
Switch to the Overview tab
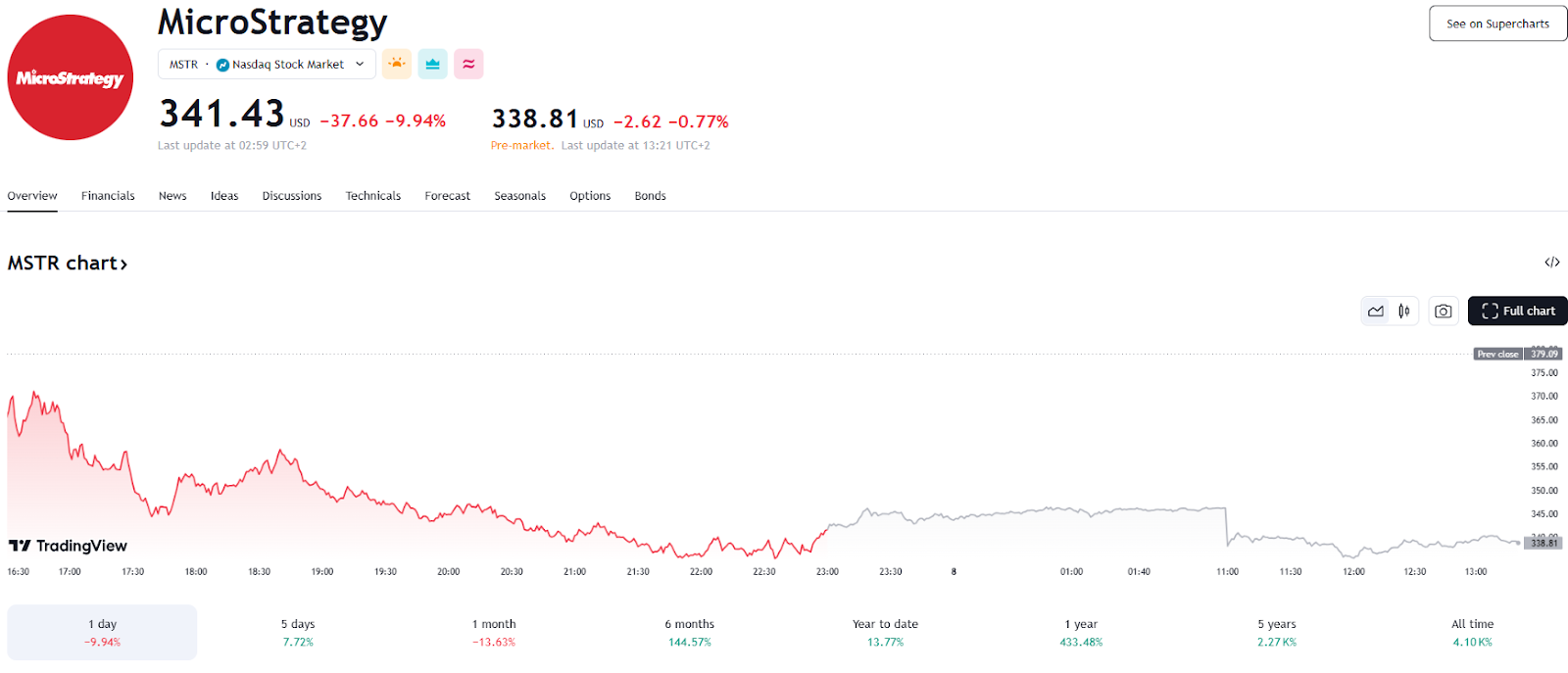(32, 196)
